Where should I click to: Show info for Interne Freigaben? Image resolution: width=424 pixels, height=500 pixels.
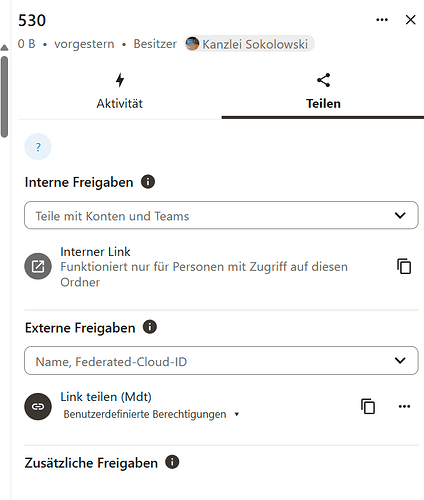[148, 182]
